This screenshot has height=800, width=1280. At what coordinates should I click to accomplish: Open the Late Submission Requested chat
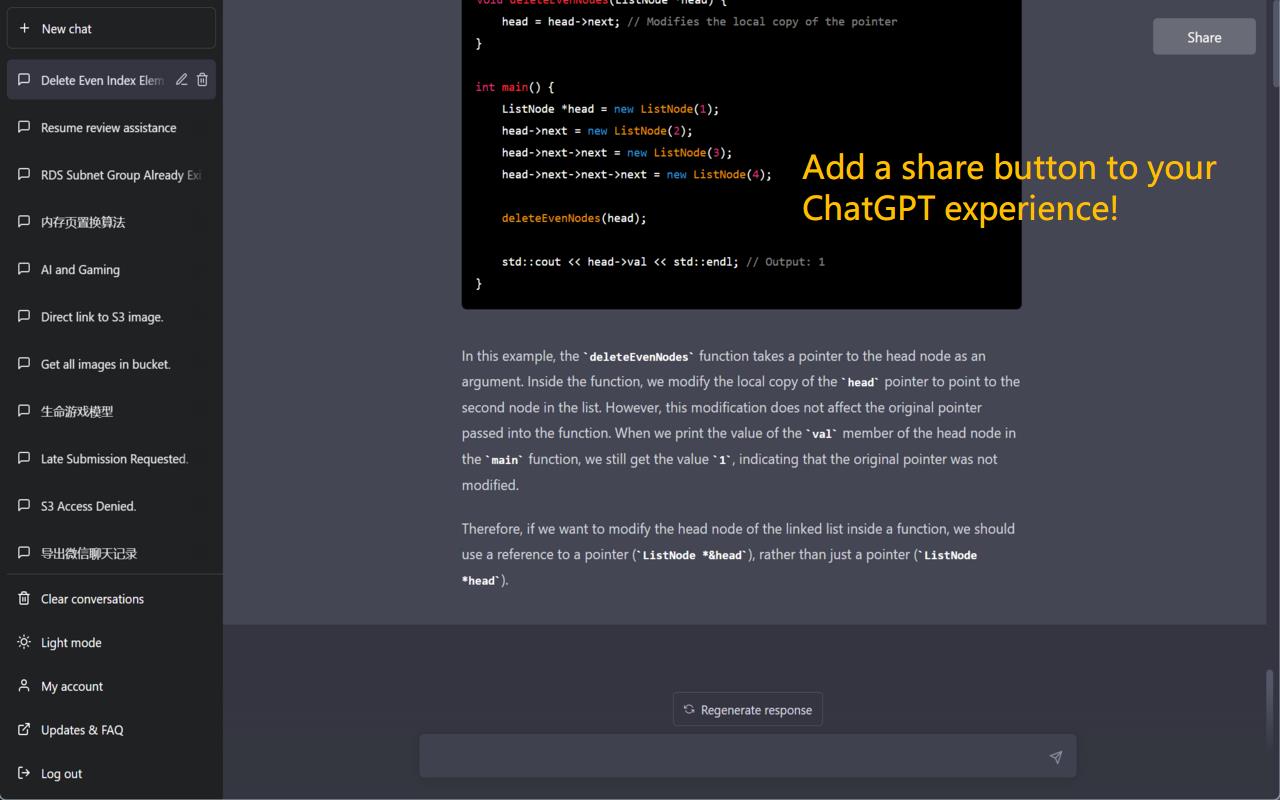[113, 459]
